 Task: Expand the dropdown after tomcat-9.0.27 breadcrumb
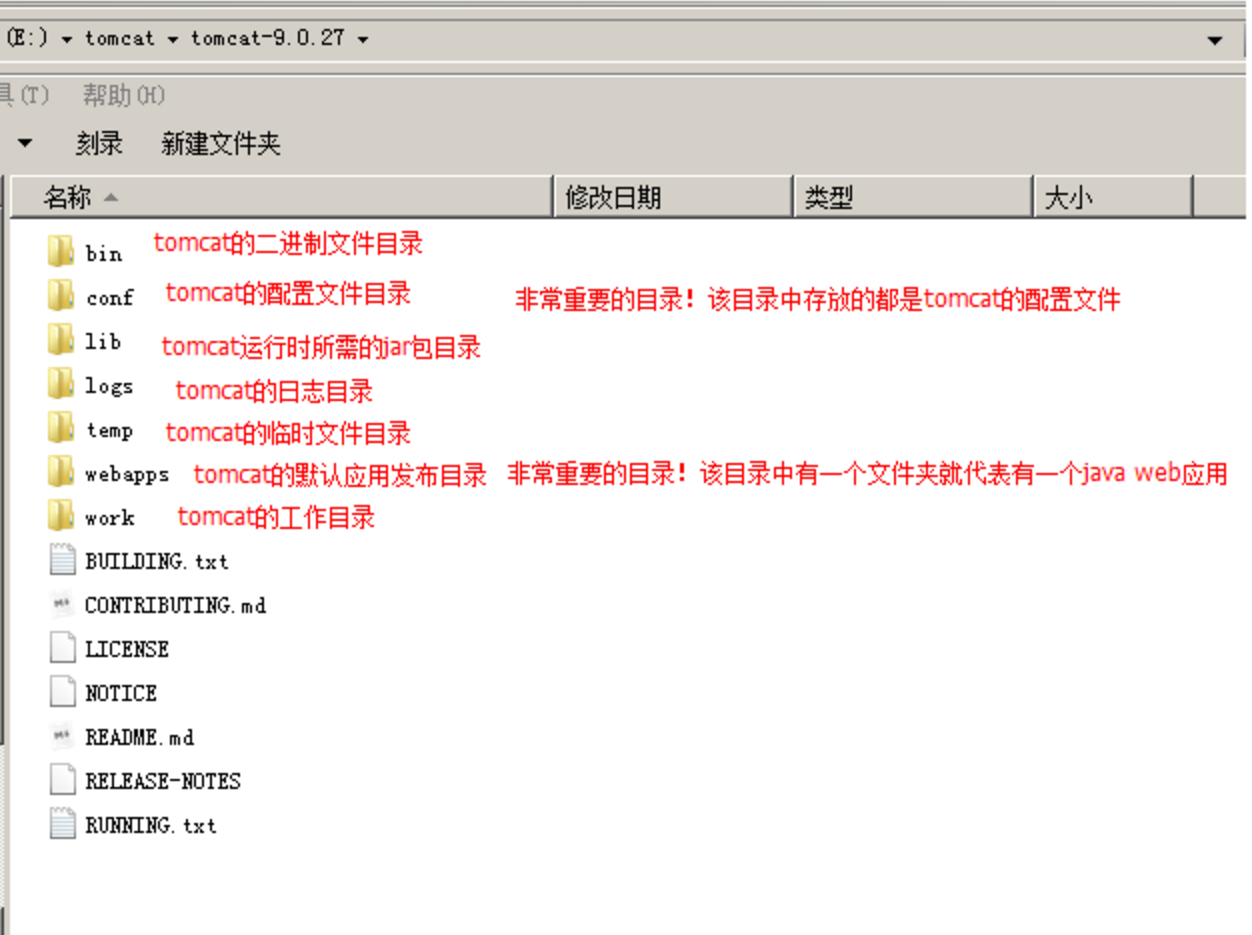[x=362, y=39]
